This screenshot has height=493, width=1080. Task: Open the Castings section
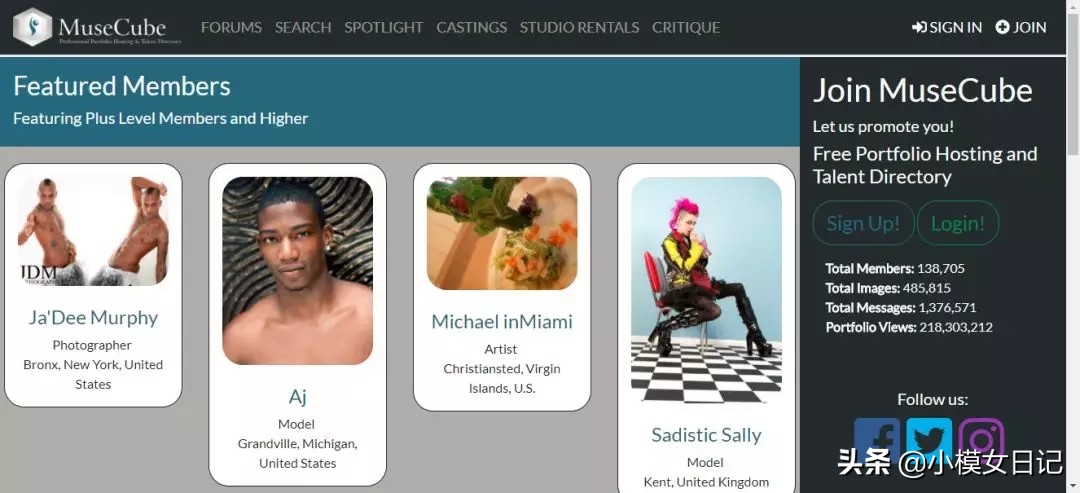(x=472, y=28)
